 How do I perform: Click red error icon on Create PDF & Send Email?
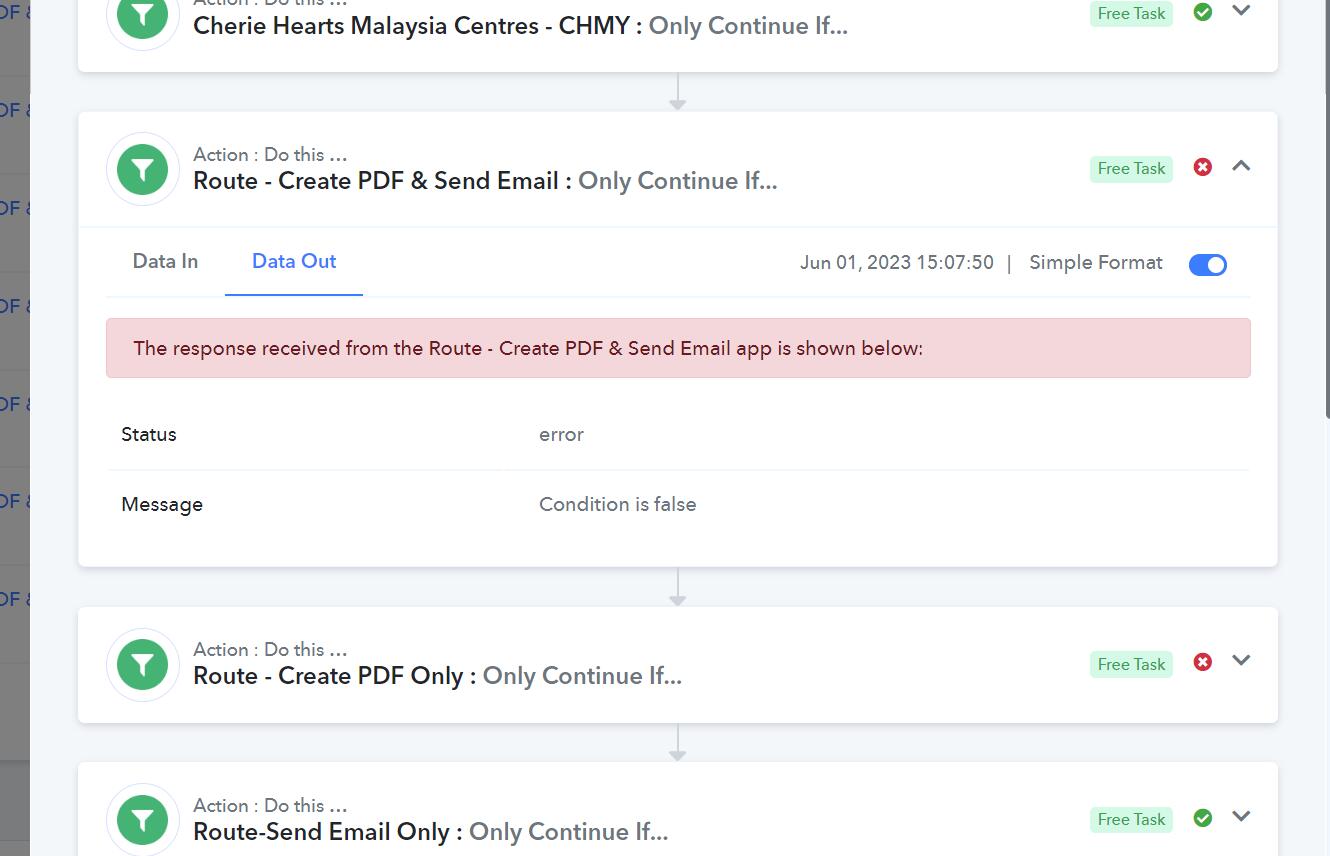tap(1203, 167)
